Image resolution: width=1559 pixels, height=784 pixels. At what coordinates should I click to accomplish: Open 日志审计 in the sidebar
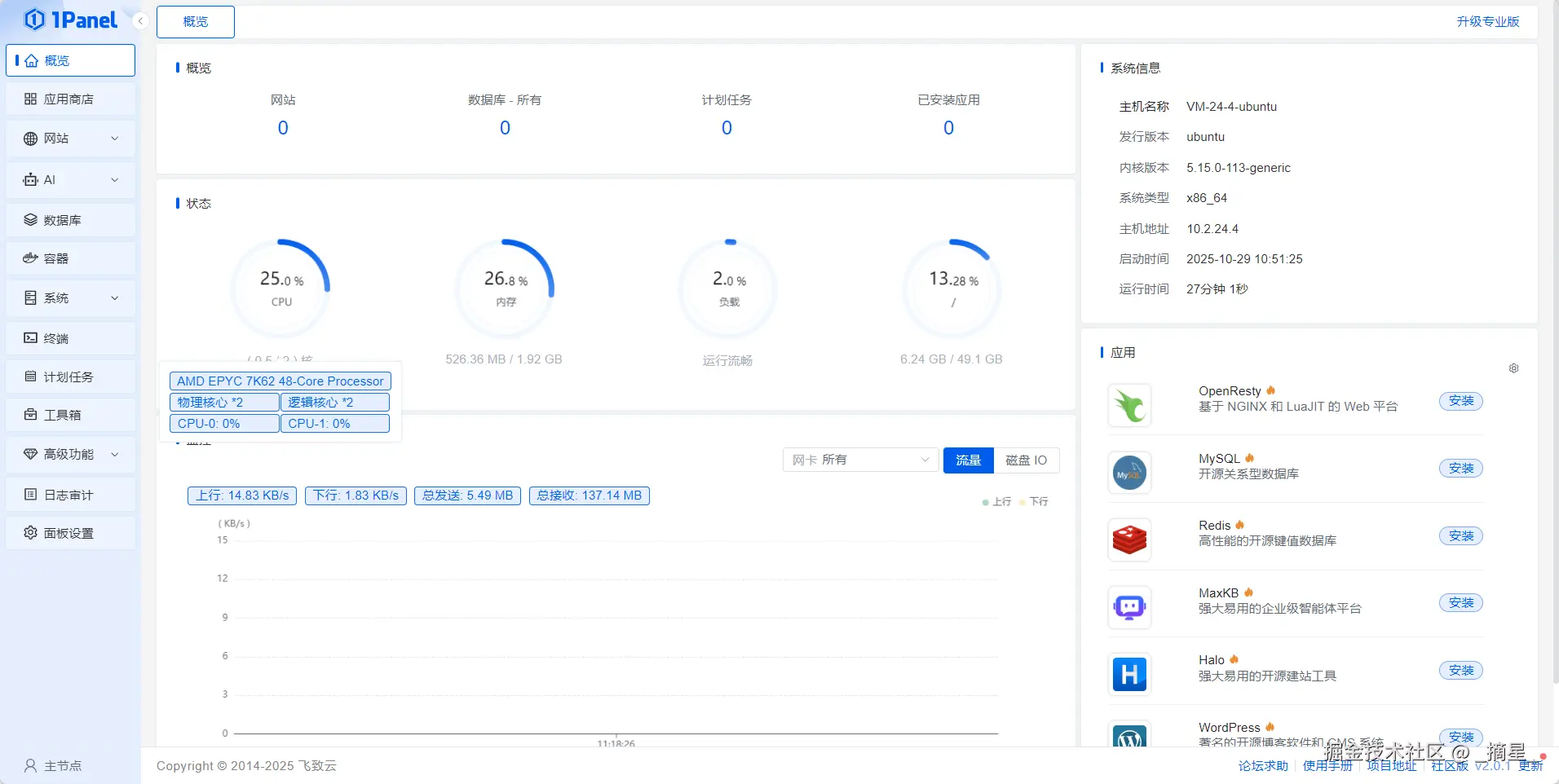click(x=70, y=495)
